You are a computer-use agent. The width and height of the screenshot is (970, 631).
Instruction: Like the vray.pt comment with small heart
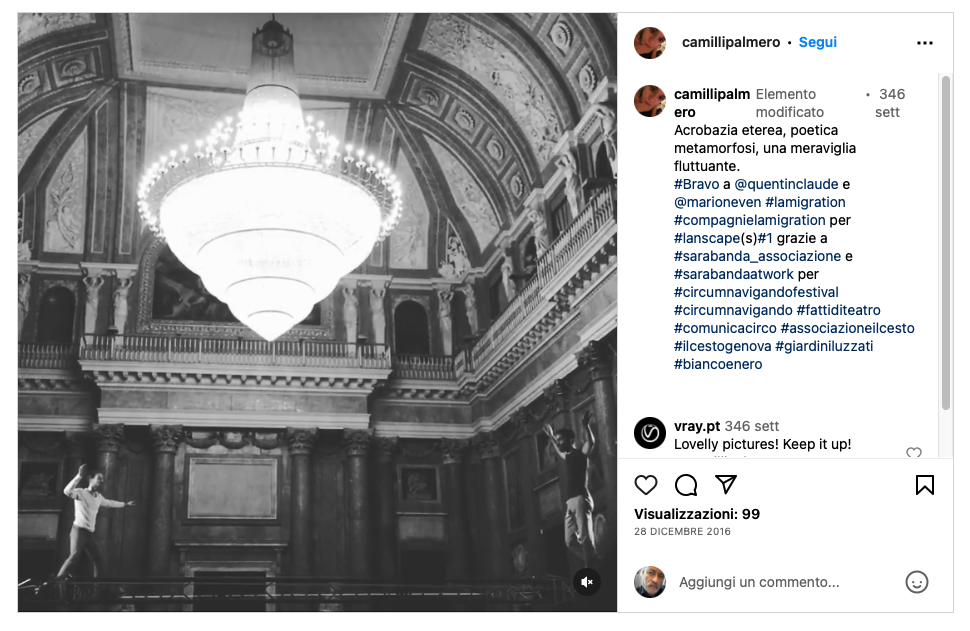(x=913, y=452)
